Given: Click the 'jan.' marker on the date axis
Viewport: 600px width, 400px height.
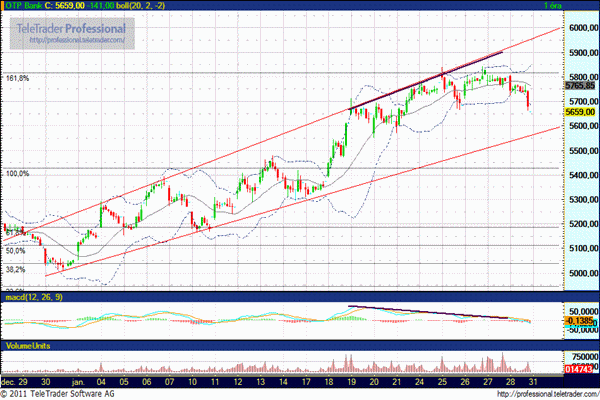Looking at the screenshot, I should (77, 383).
